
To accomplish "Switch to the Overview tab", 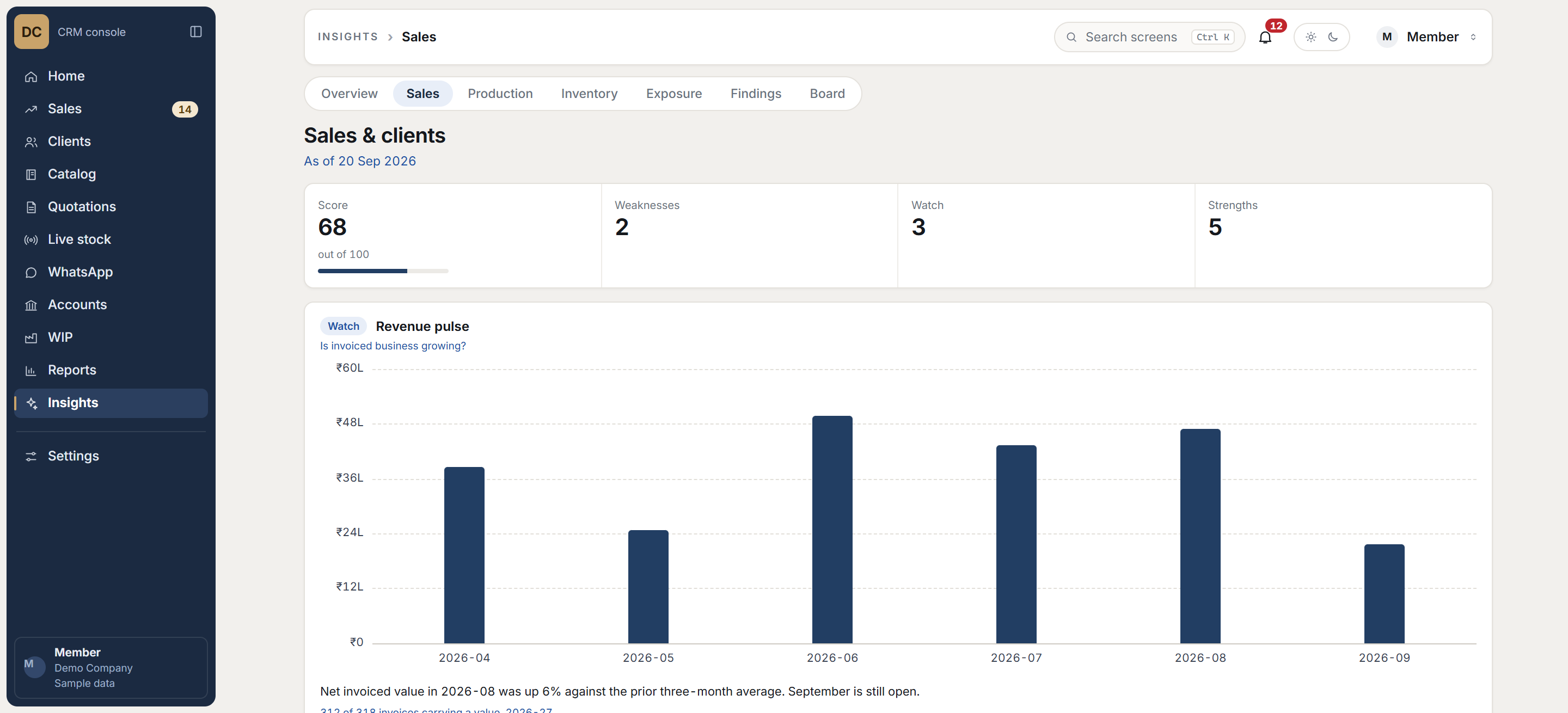I will (x=350, y=94).
